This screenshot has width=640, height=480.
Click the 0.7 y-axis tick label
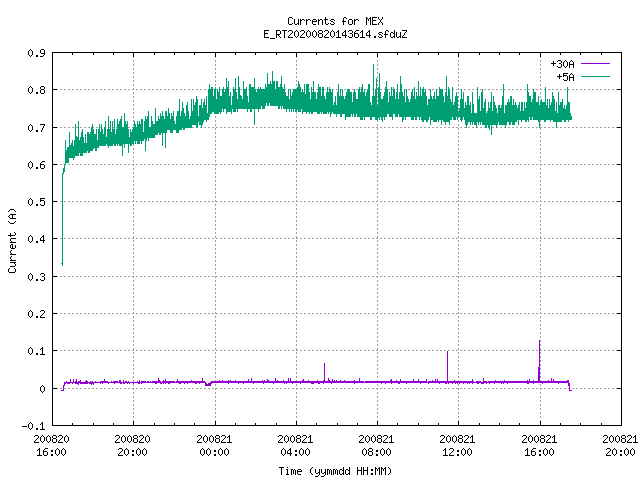point(36,128)
